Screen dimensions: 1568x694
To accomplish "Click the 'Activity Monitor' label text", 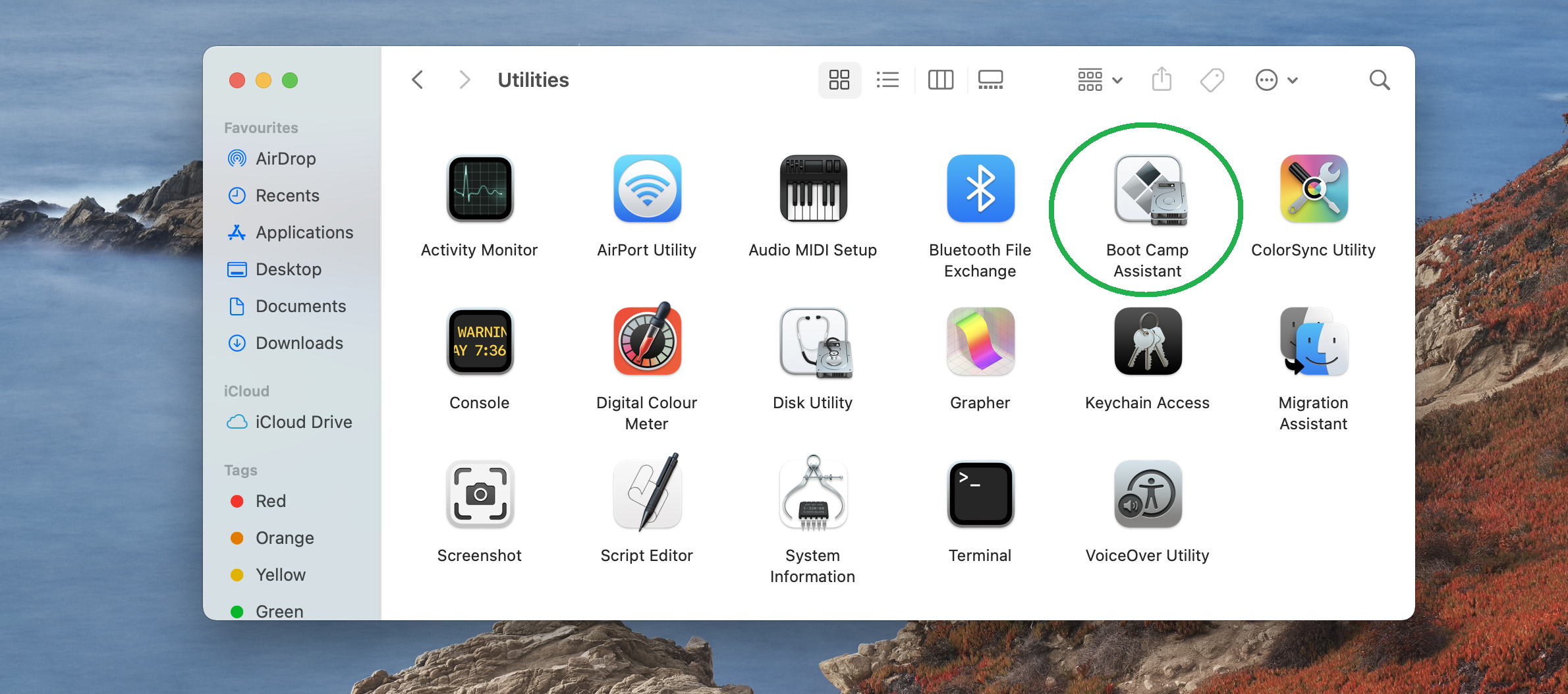I will click(x=479, y=250).
